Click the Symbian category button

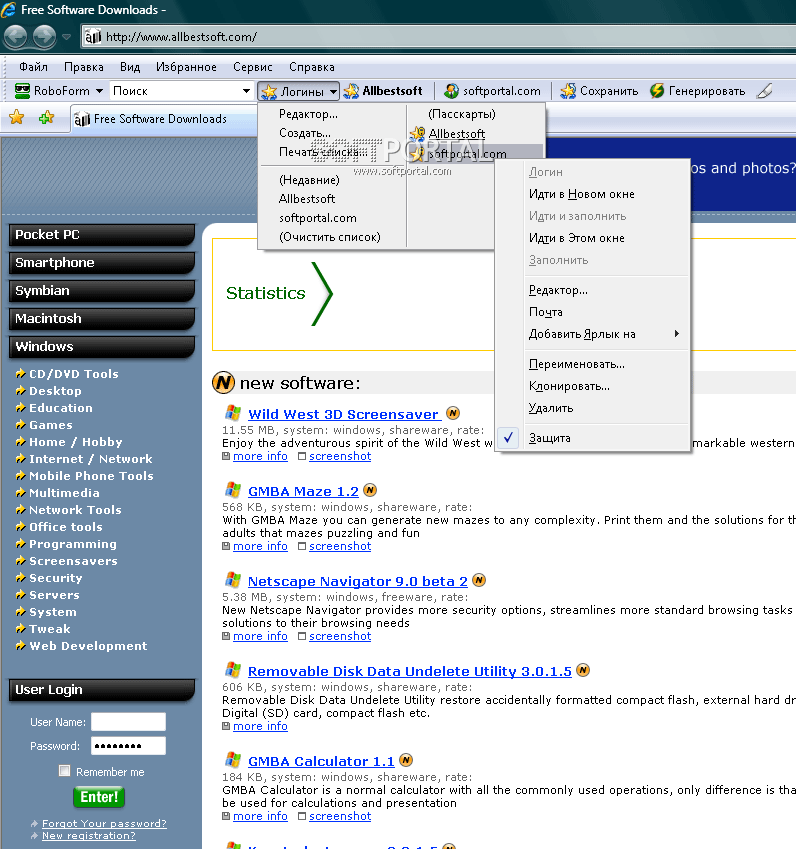(102, 291)
